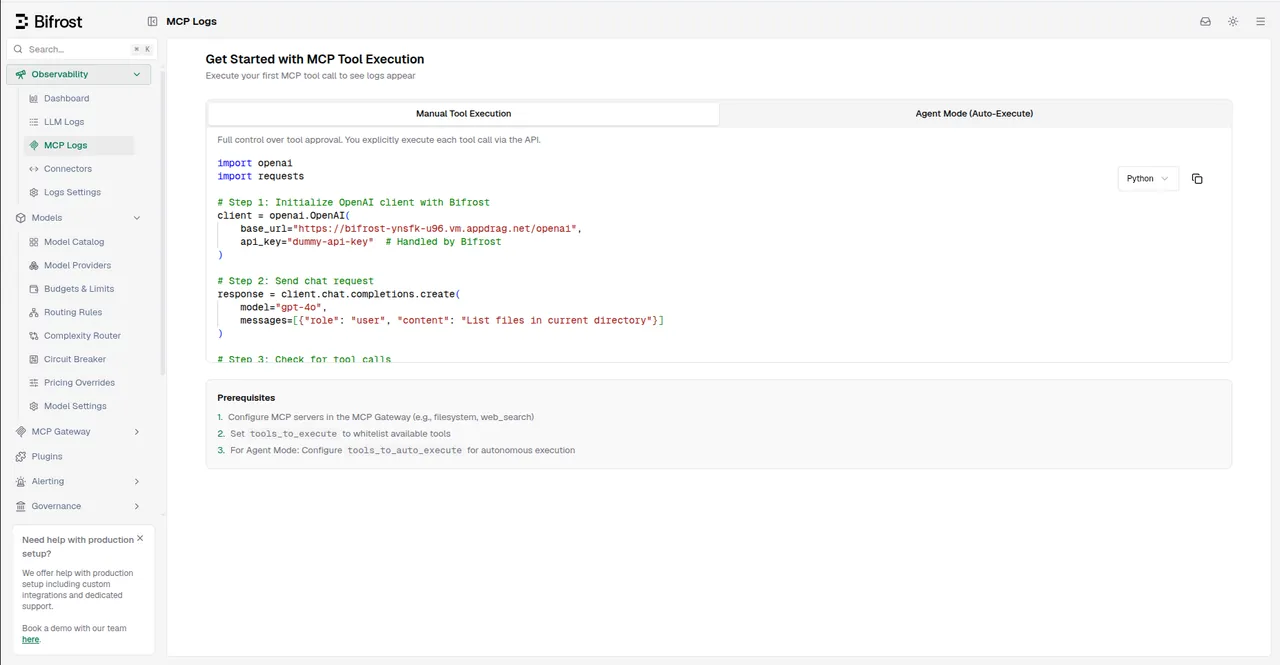Click the base_url string in code
The height and width of the screenshot is (665, 1280).
pyautogui.click(x=435, y=229)
